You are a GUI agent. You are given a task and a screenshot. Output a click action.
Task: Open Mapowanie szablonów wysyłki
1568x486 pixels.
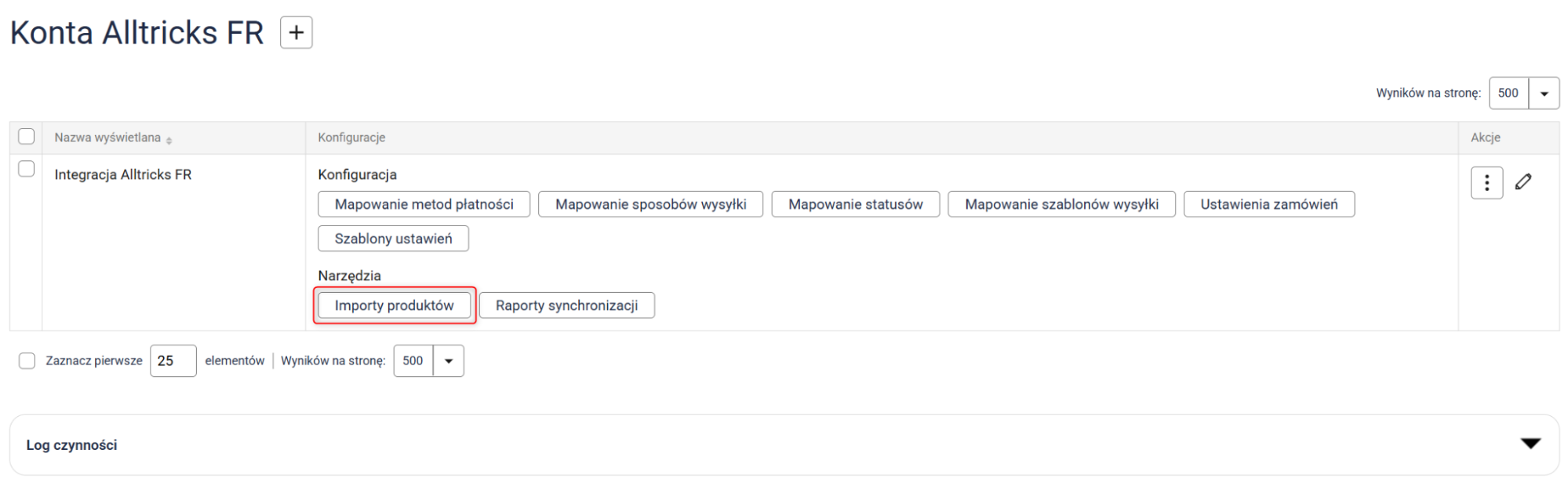[x=1060, y=204]
